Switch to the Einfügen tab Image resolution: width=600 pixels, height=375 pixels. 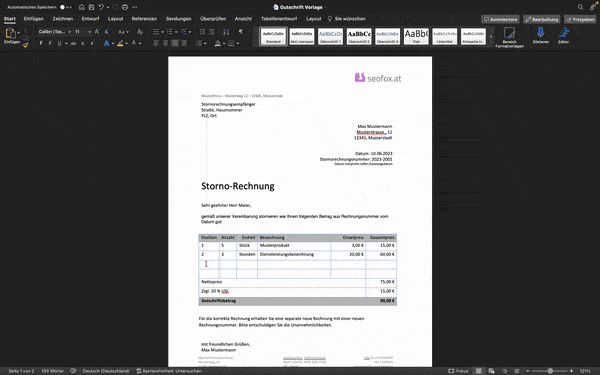click(x=34, y=19)
